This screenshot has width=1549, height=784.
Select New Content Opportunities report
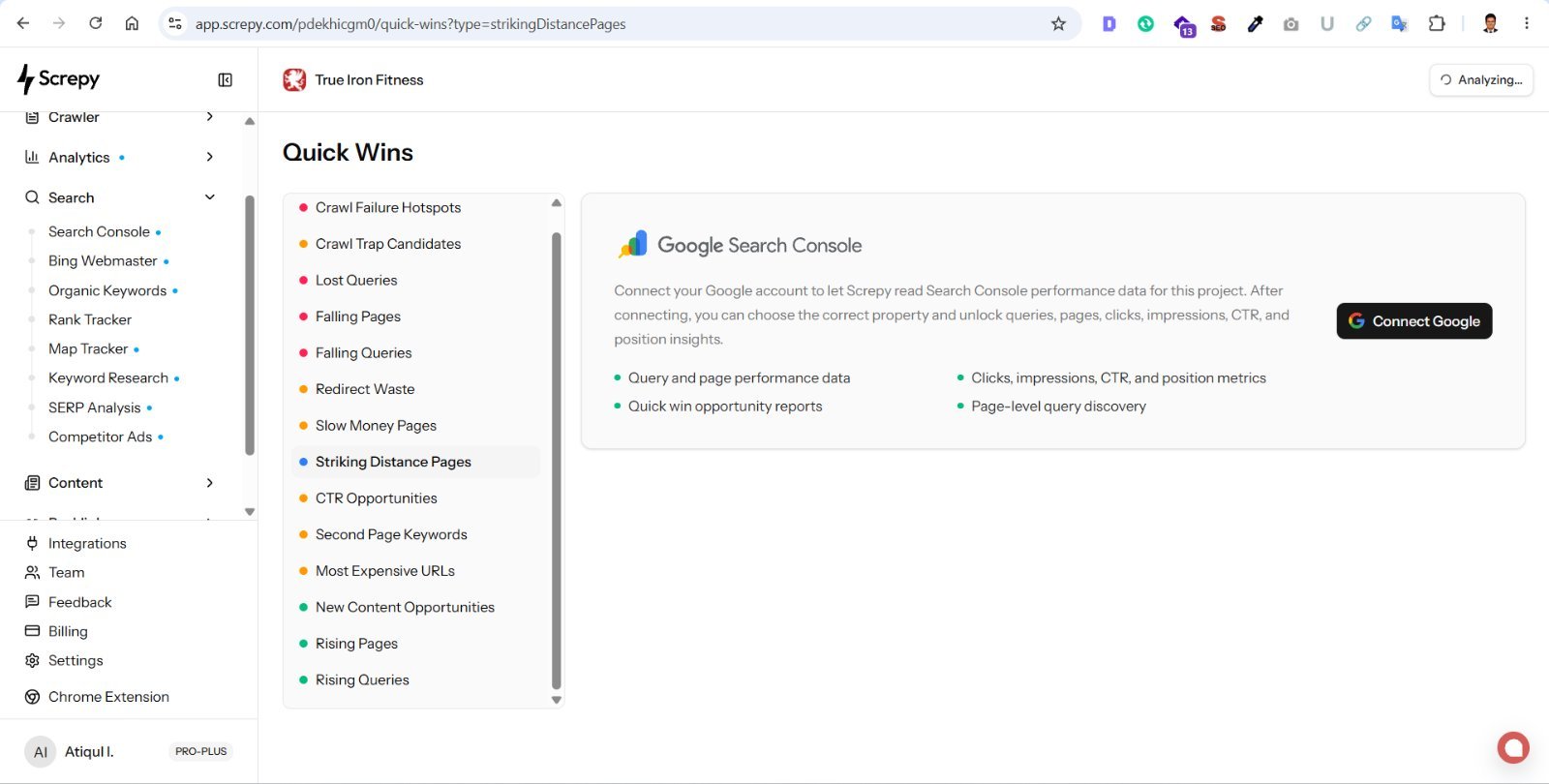(x=416, y=607)
